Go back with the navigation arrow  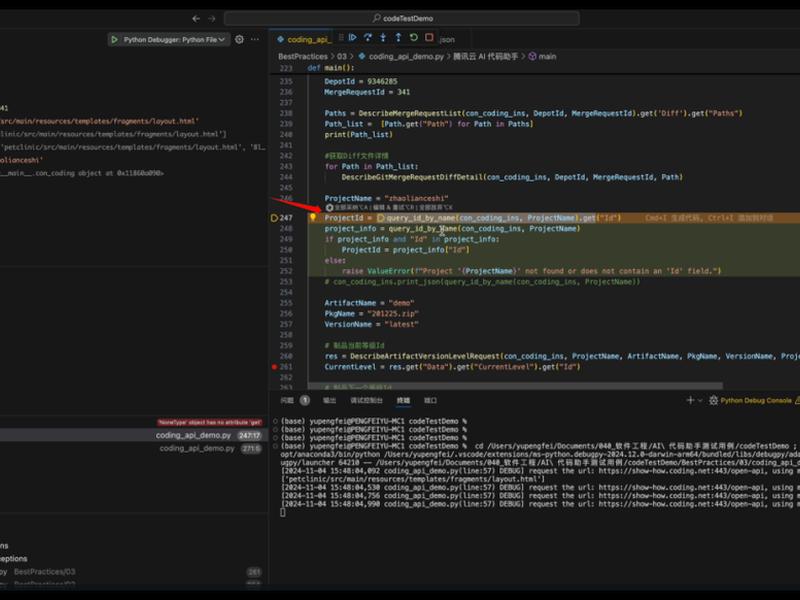(196, 18)
